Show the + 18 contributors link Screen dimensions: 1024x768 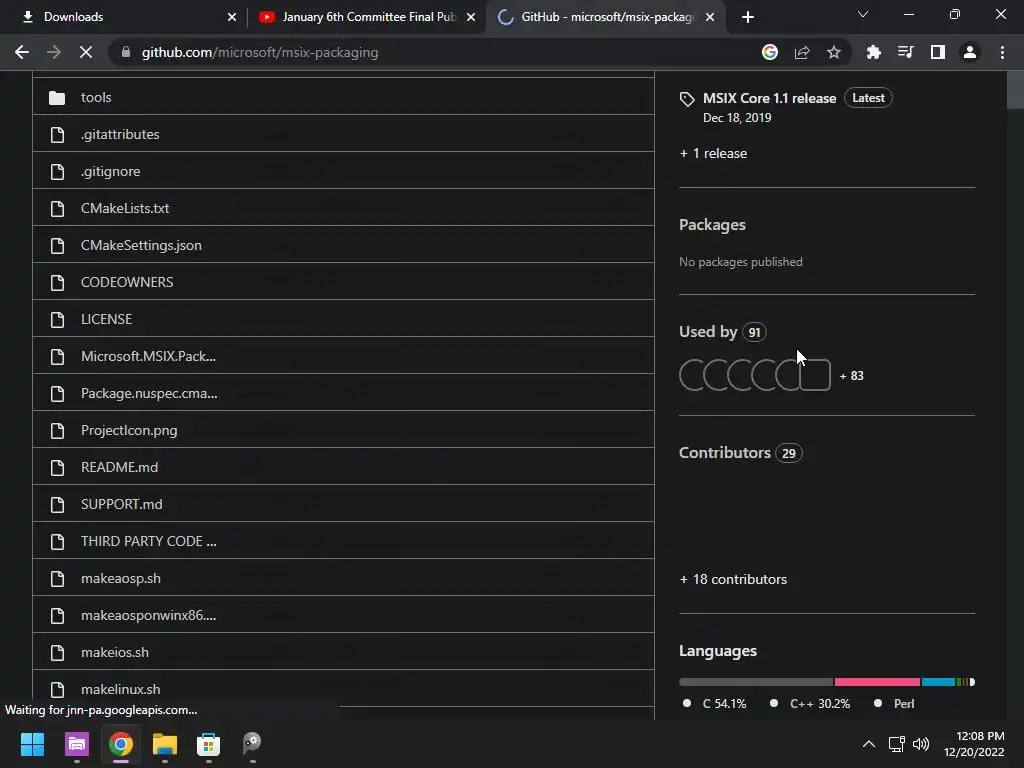733,579
